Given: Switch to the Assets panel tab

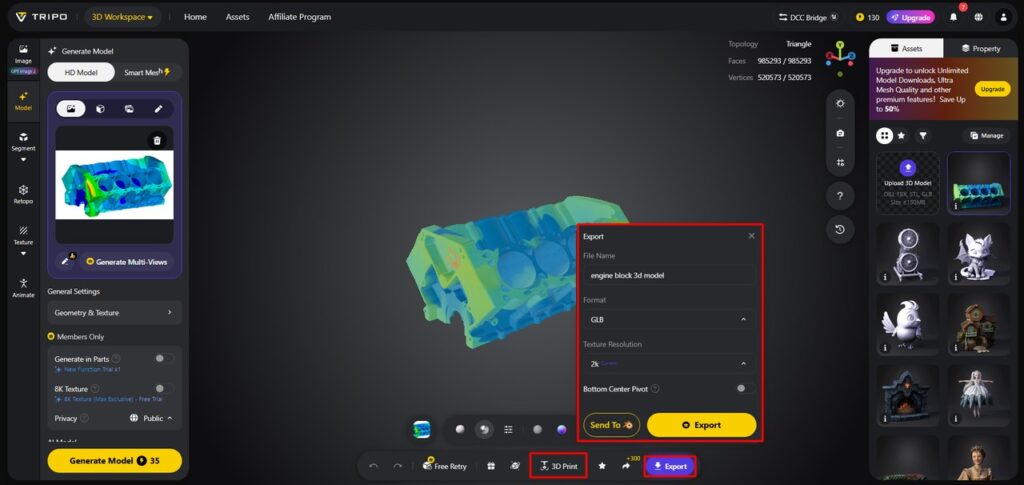Looking at the screenshot, I should [x=906, y=48].
